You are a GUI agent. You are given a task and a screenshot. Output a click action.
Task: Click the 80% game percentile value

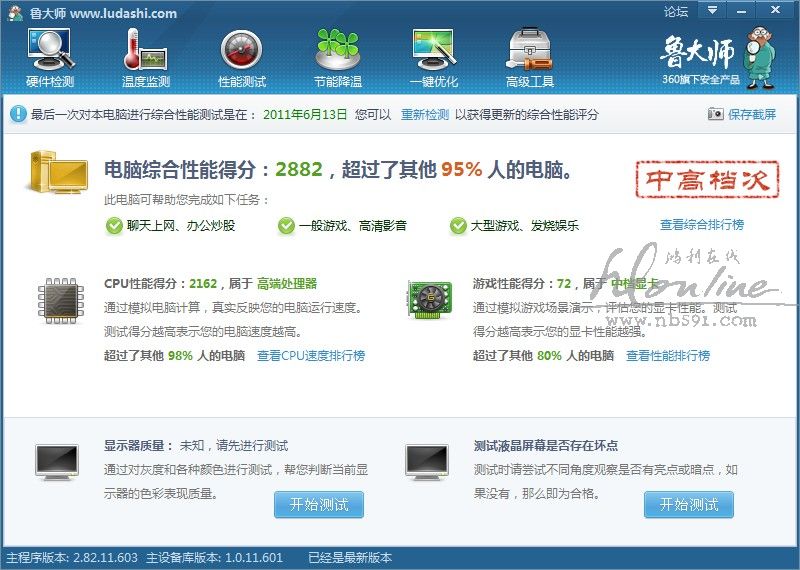point(549,356)
